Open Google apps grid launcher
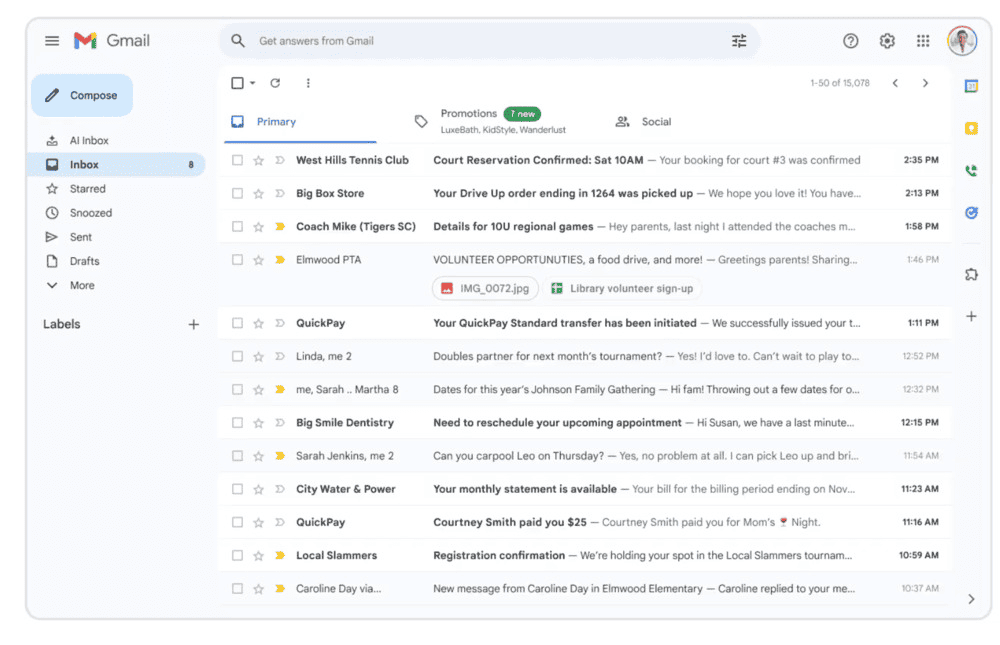The height and width of the screenshot is (645, 1000). [923, 41]
